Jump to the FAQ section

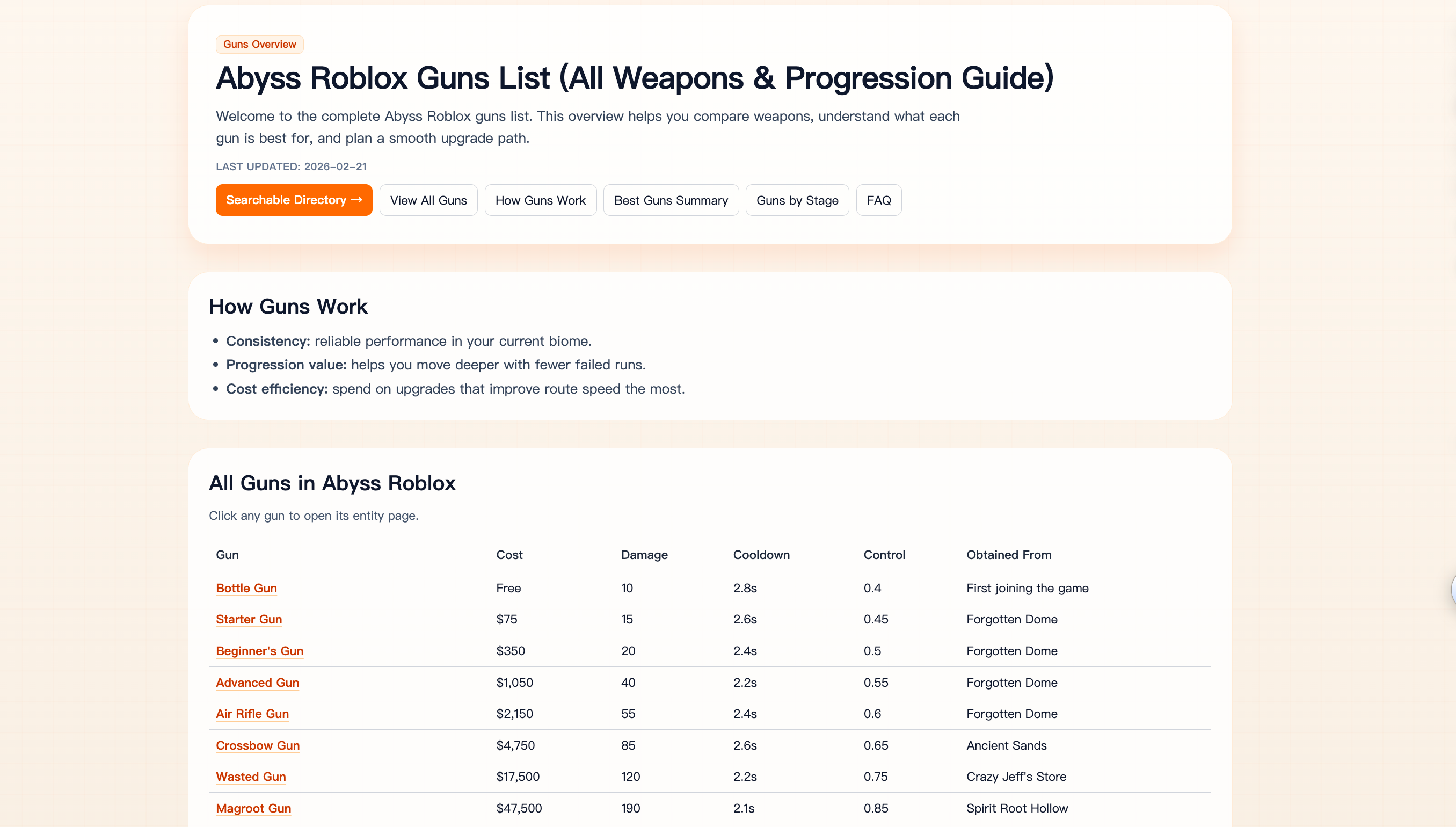pos(878,200)
